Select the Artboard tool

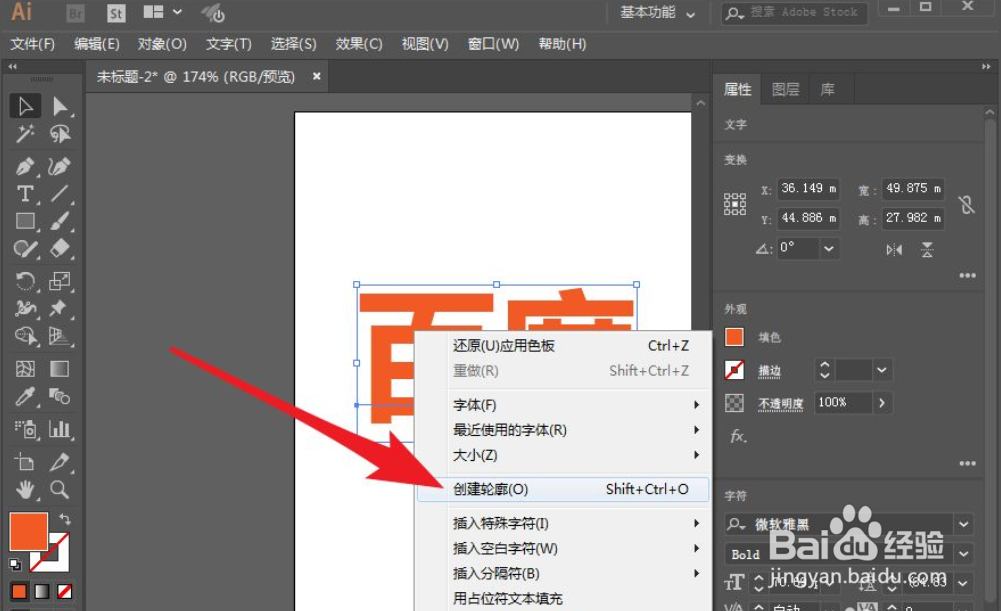click(x=26, y=462)
